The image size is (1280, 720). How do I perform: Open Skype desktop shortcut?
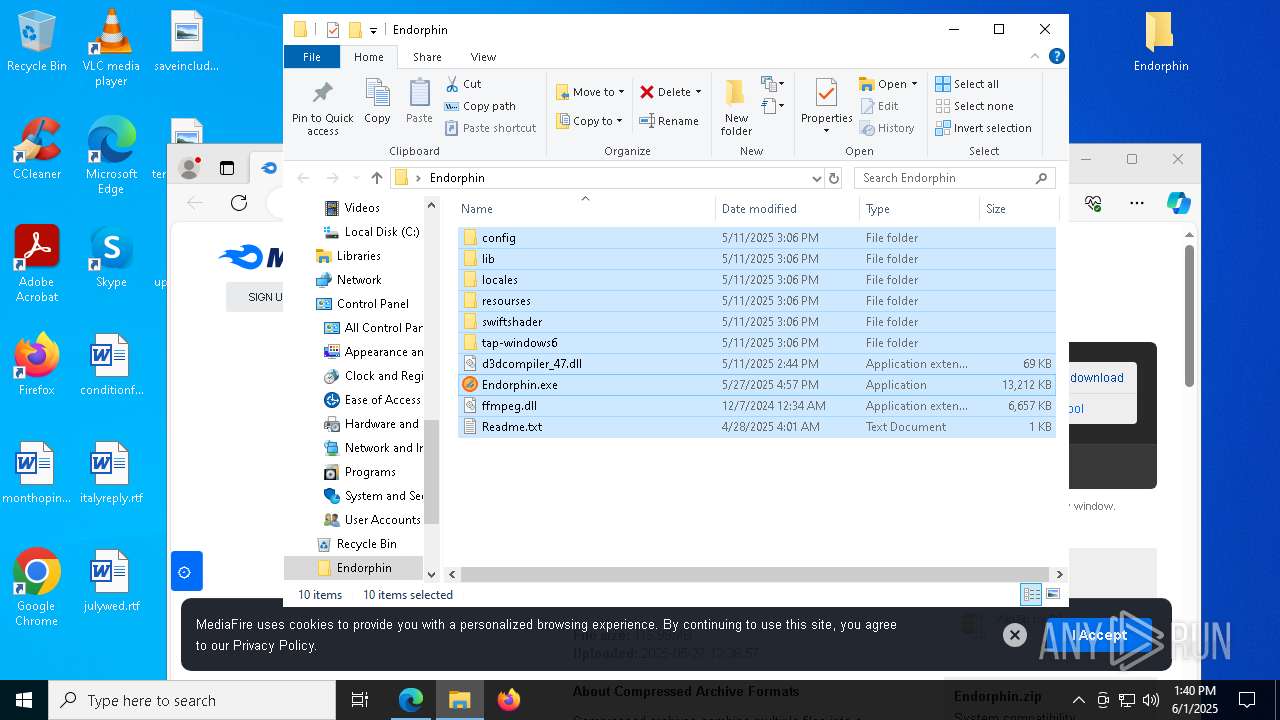click(x=111, y=258)
